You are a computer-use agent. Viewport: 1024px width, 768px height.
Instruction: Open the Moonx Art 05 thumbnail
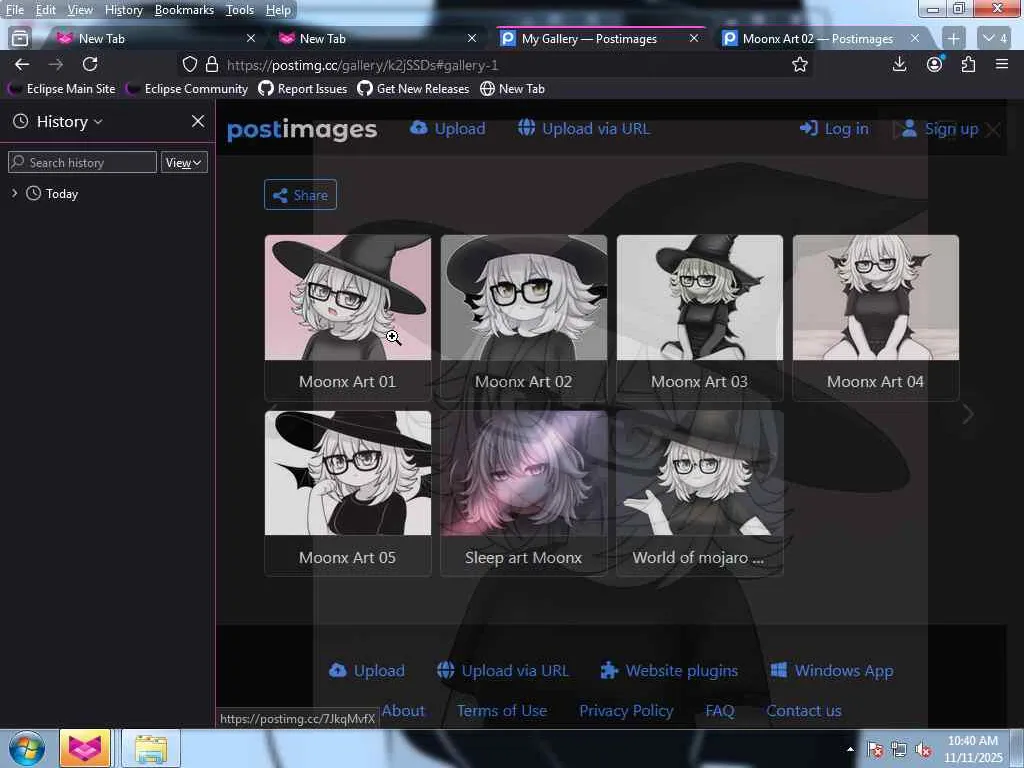(x=348, y=473)
